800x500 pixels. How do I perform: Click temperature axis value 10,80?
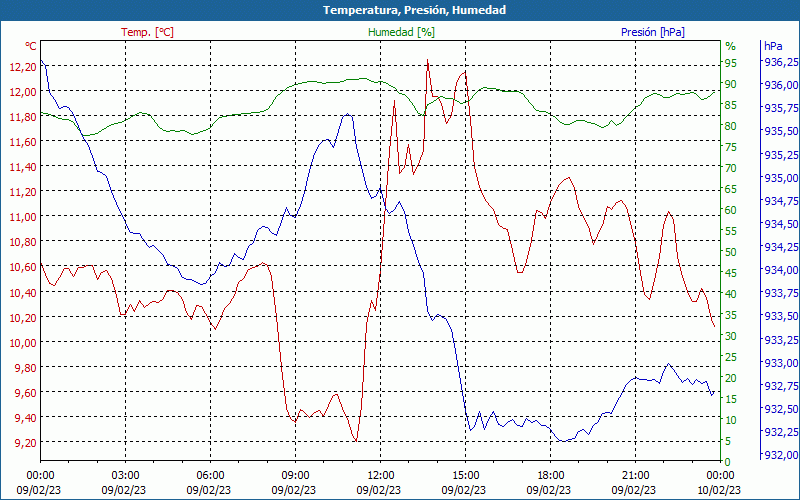point(23,242)
